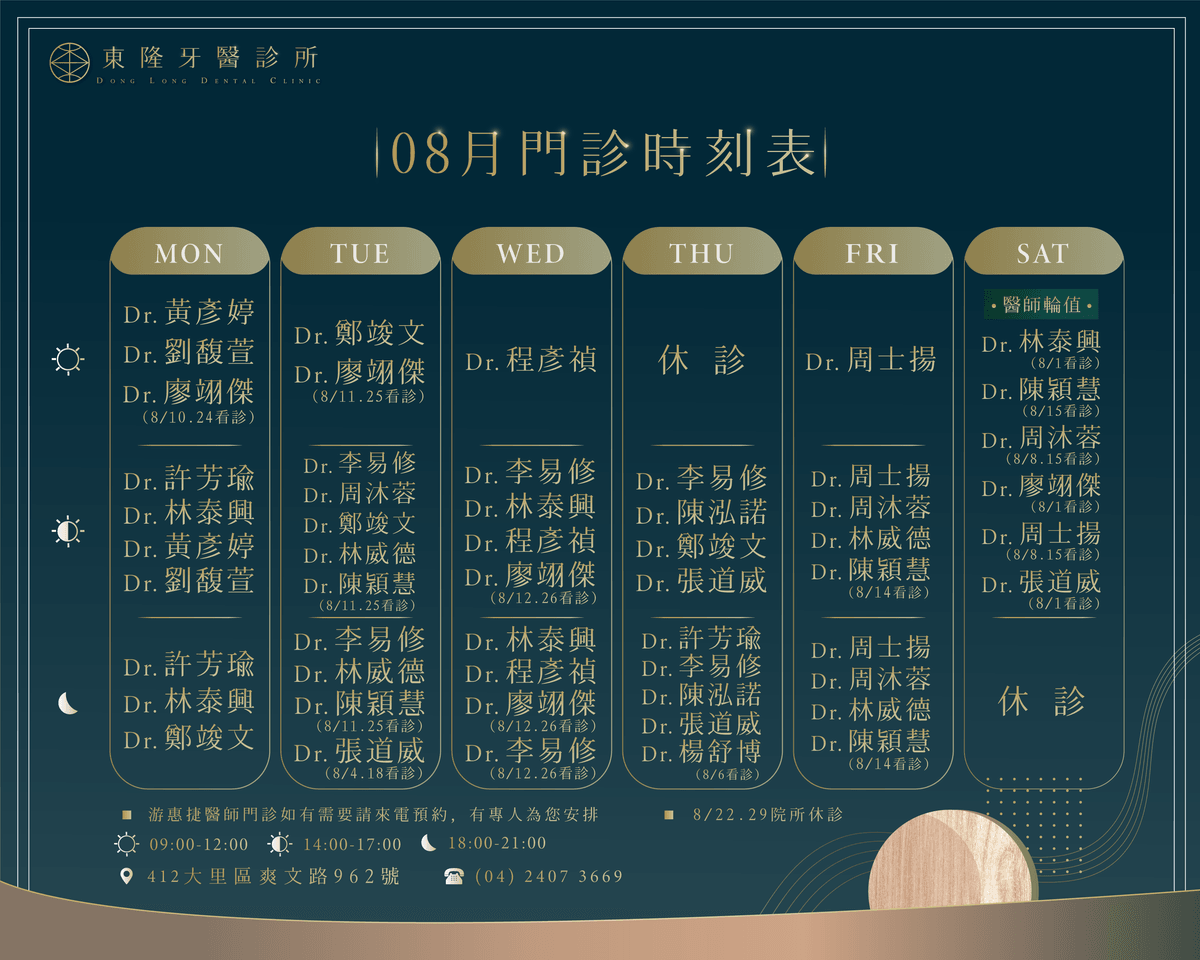The image size is (1200, 960).
Task: Click Dr. 劉馥萱 in MON morning slot
Action: (x=189, y=352)
